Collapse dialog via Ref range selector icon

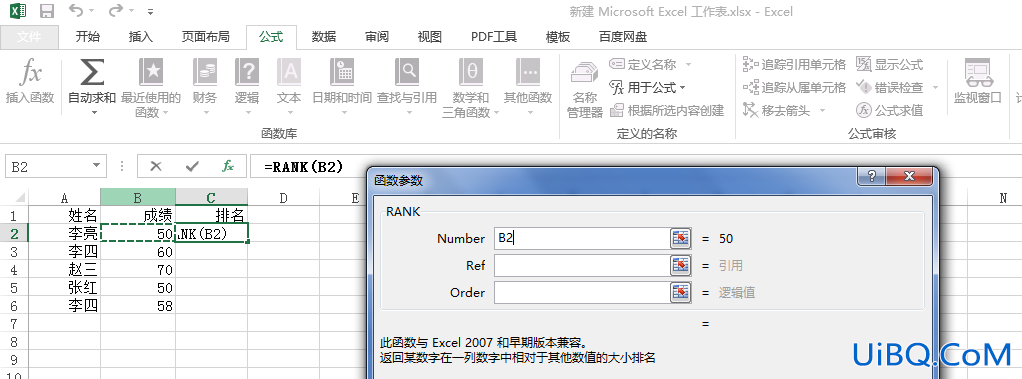click(x=680, y=265)
